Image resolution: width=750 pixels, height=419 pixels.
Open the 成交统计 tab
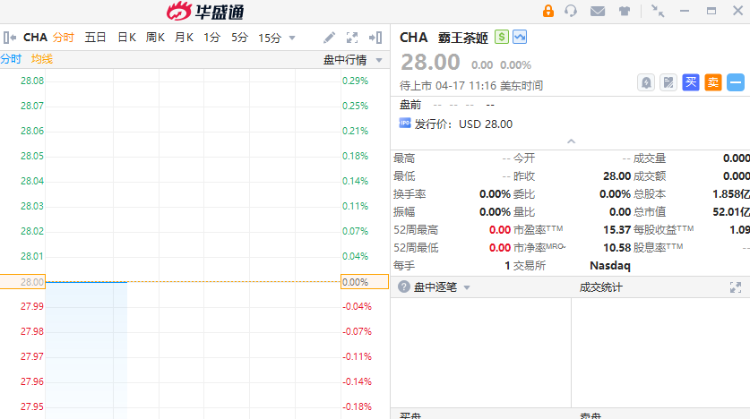click(601, 287)
